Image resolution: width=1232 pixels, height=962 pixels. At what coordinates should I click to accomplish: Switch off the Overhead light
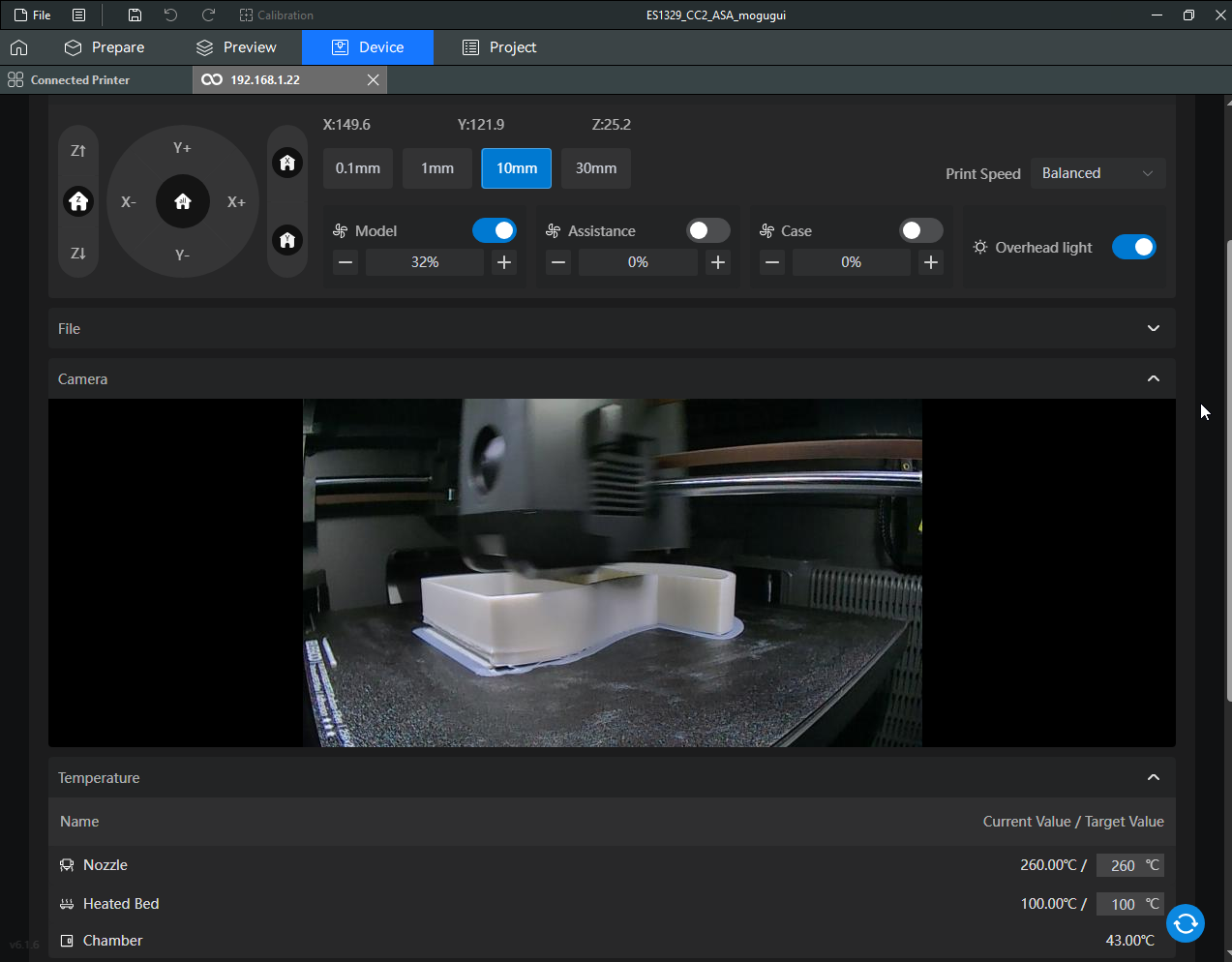tap(1133, 247)
